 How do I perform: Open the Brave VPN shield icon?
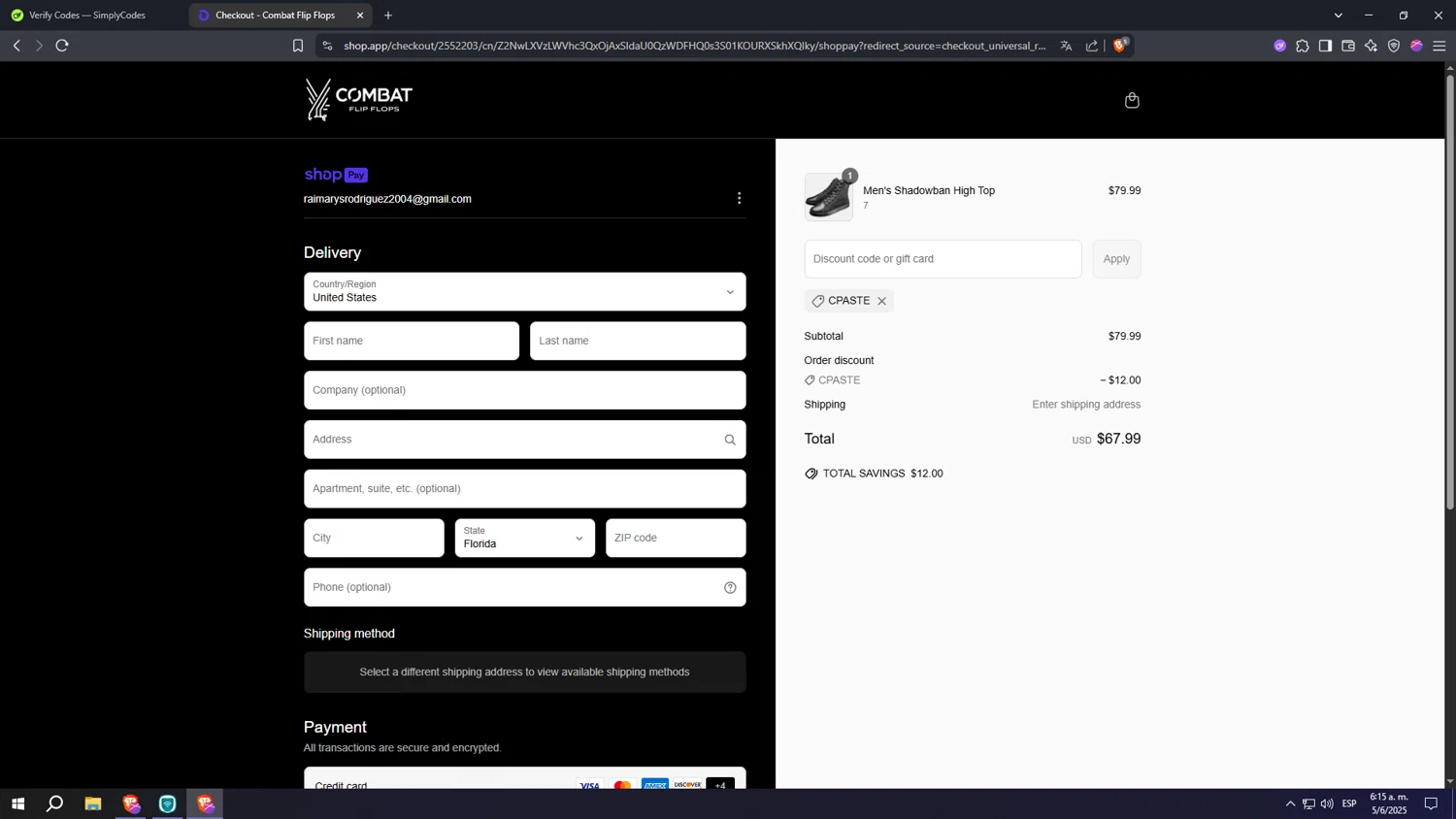pyautogui.click(x=1394, y=46)
